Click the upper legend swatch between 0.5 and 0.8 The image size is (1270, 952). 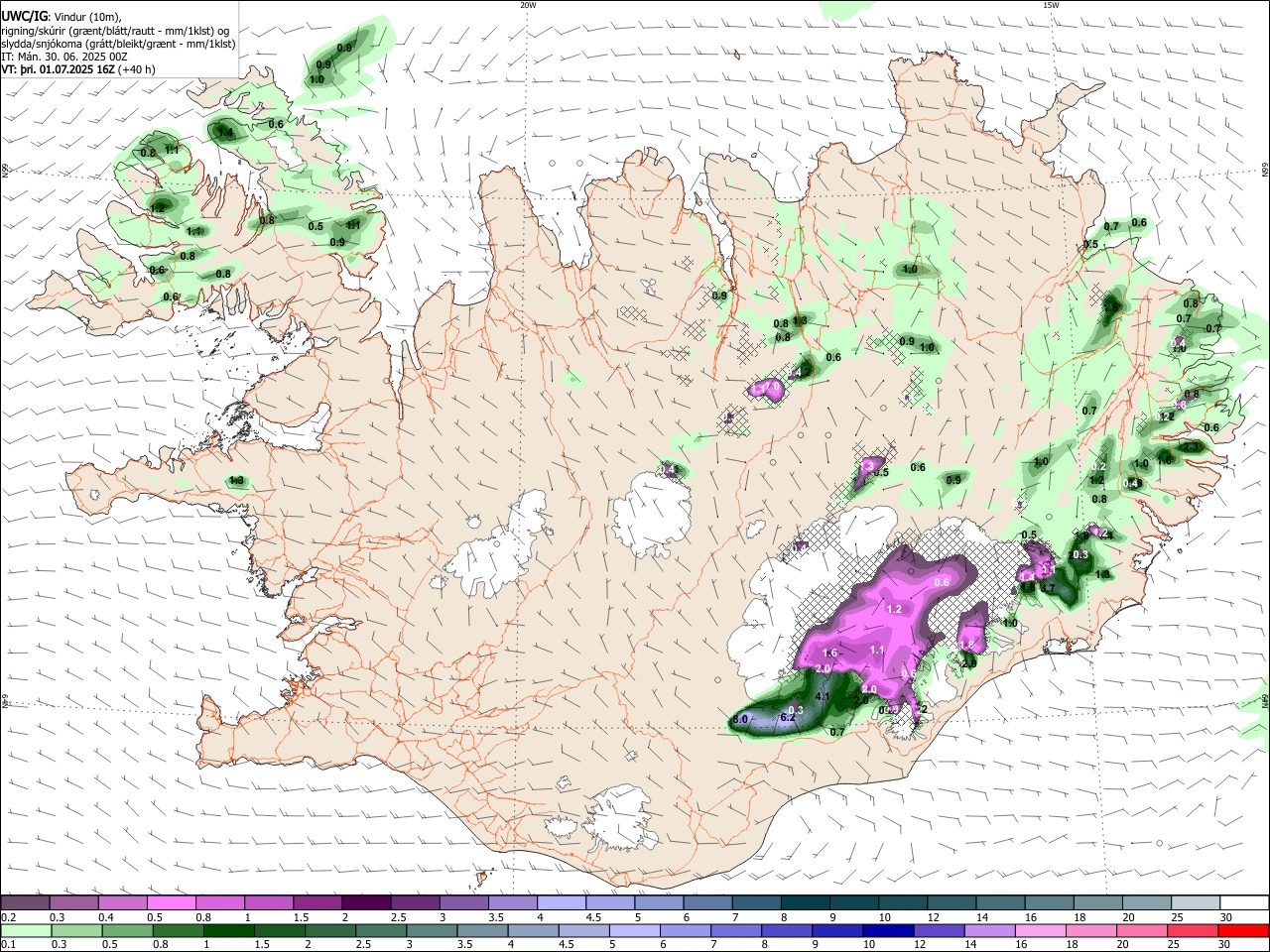[x=171, y=902]
